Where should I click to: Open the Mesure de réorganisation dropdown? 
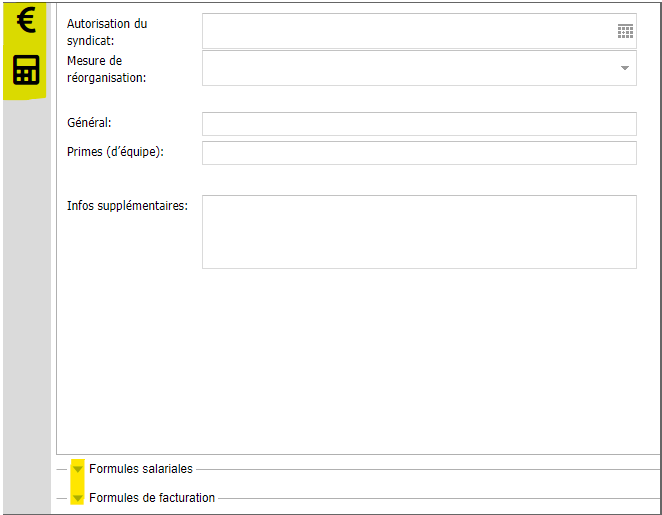coord(625,68)
